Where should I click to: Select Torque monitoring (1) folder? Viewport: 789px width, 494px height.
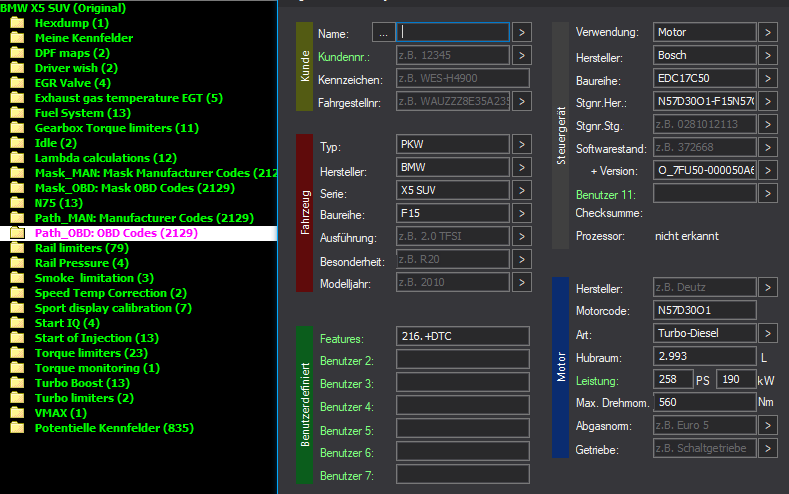(97, 368)
